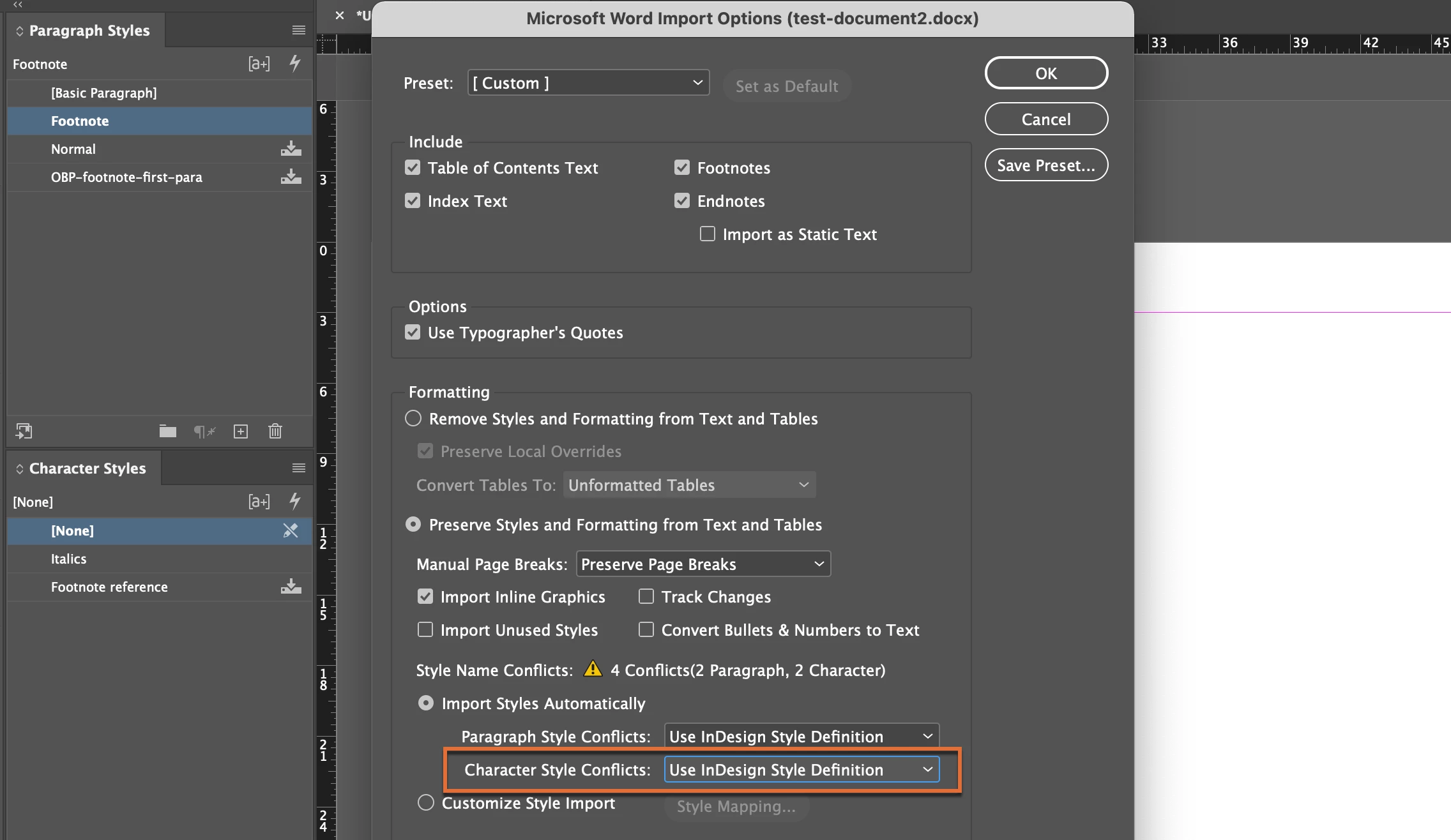This screenshot has height=840, width=1451.
Task: Enable Import as Static Text
Action: pyautogui.click(x=708, y=234)
